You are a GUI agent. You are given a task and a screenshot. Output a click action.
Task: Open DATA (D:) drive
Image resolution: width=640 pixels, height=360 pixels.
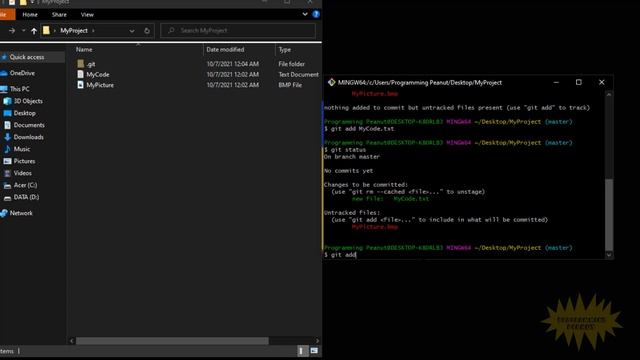(26, 197)
